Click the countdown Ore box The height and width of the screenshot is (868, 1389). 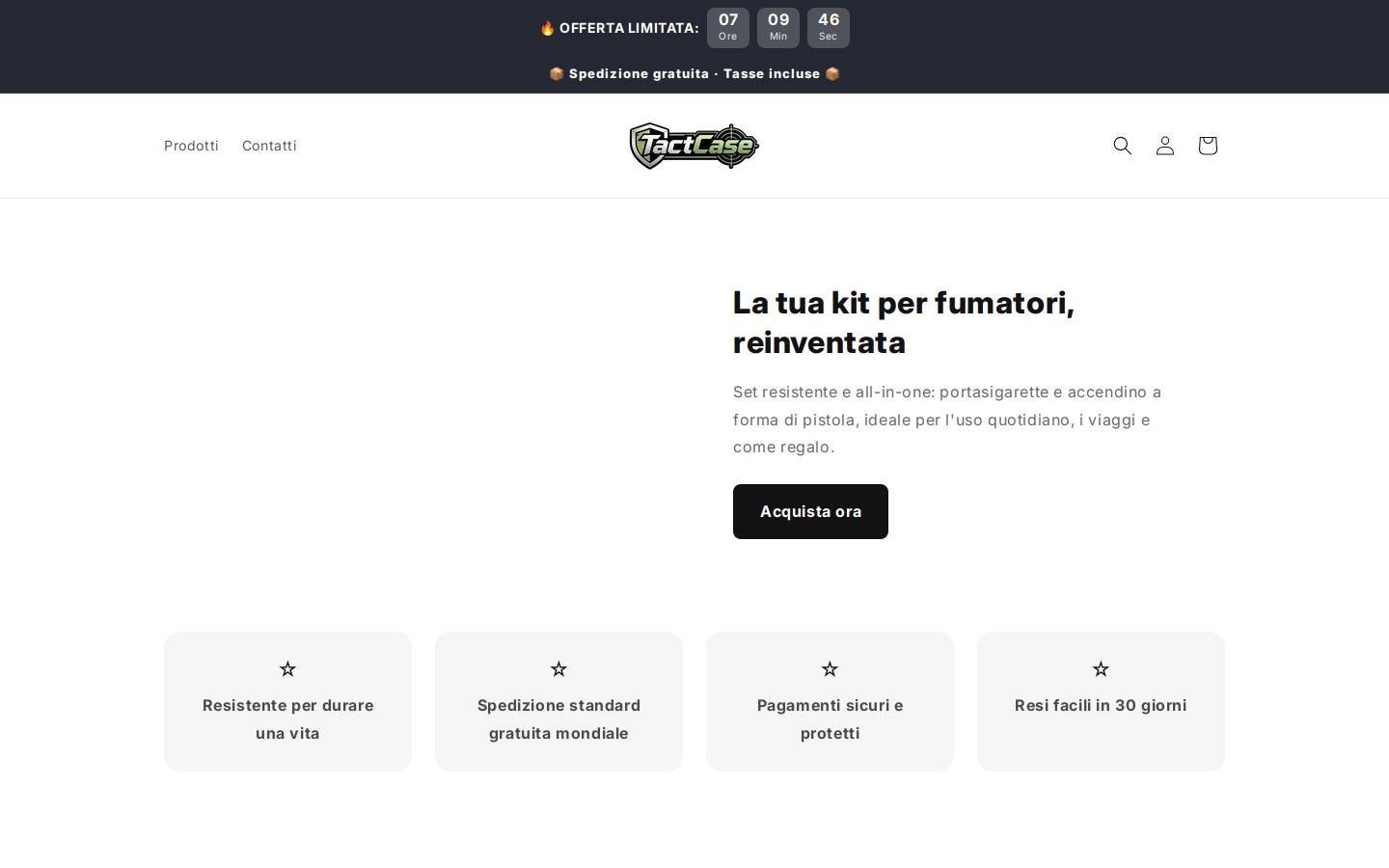tap(728, 28)
